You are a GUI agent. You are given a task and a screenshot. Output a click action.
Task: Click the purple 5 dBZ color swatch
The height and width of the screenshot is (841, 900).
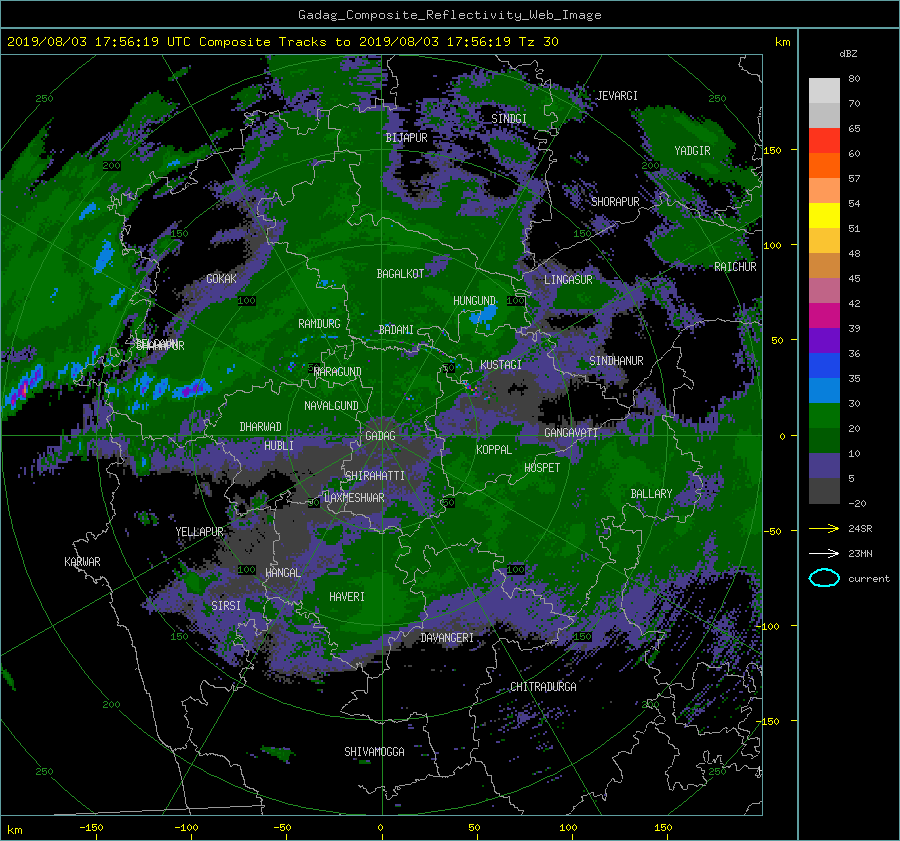pos(824,466)
